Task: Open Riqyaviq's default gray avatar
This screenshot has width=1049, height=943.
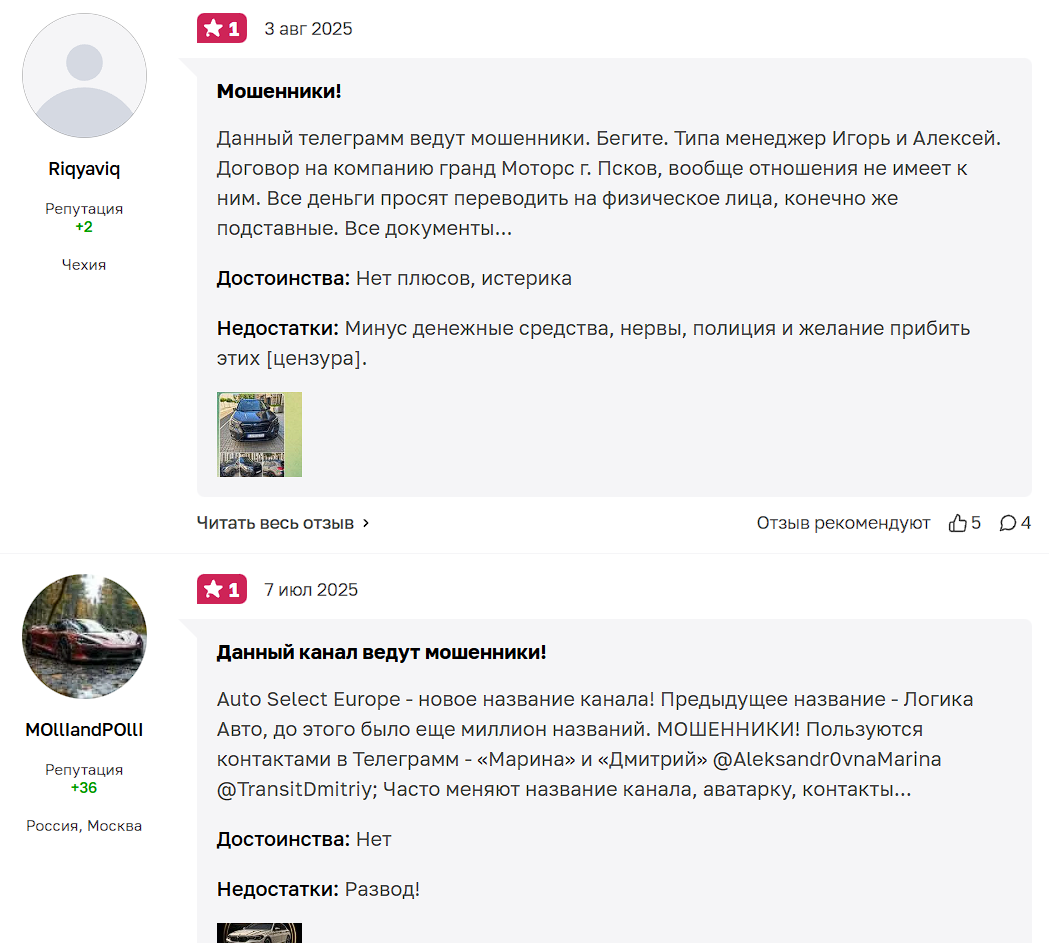Action: coord(84,76)
